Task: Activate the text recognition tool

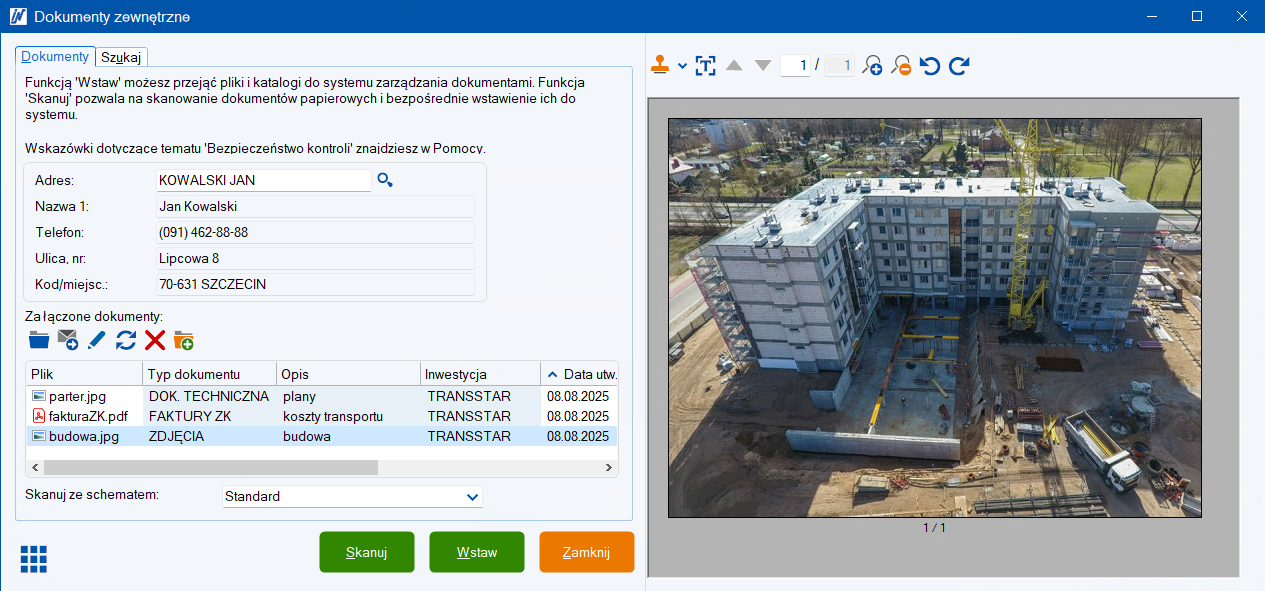Action: coord(706,66)
